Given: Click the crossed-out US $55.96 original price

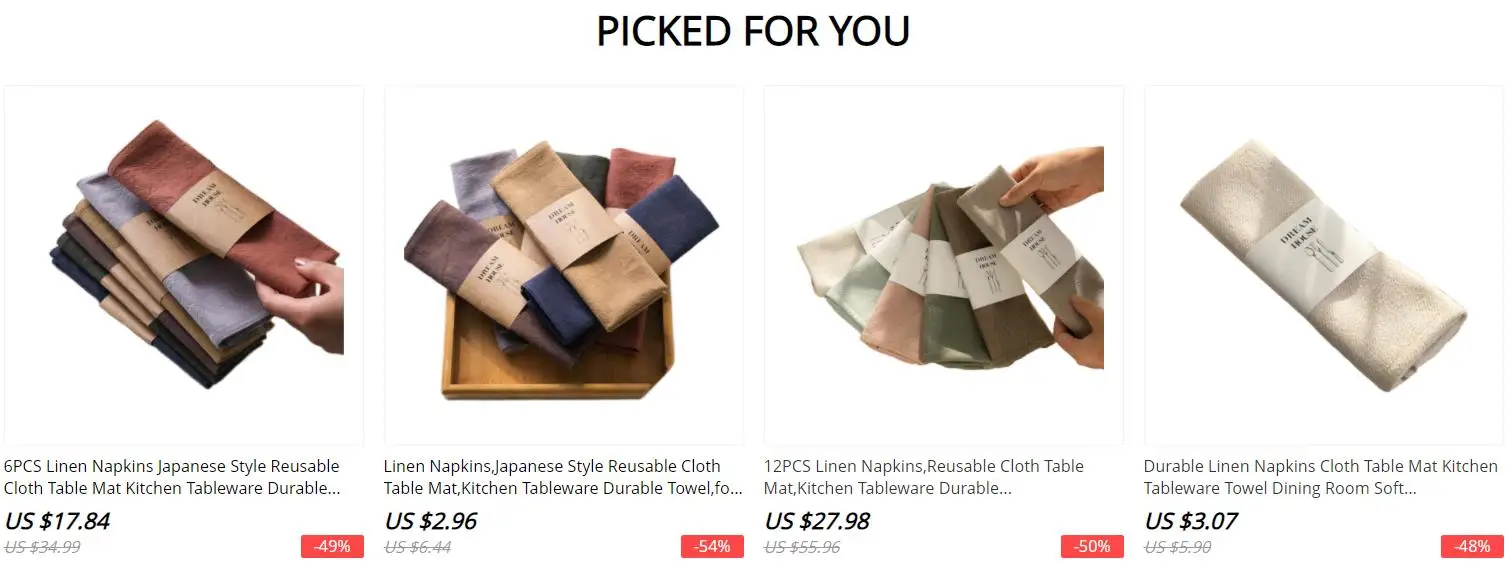Looking at the screenshot, I should 802,547.
